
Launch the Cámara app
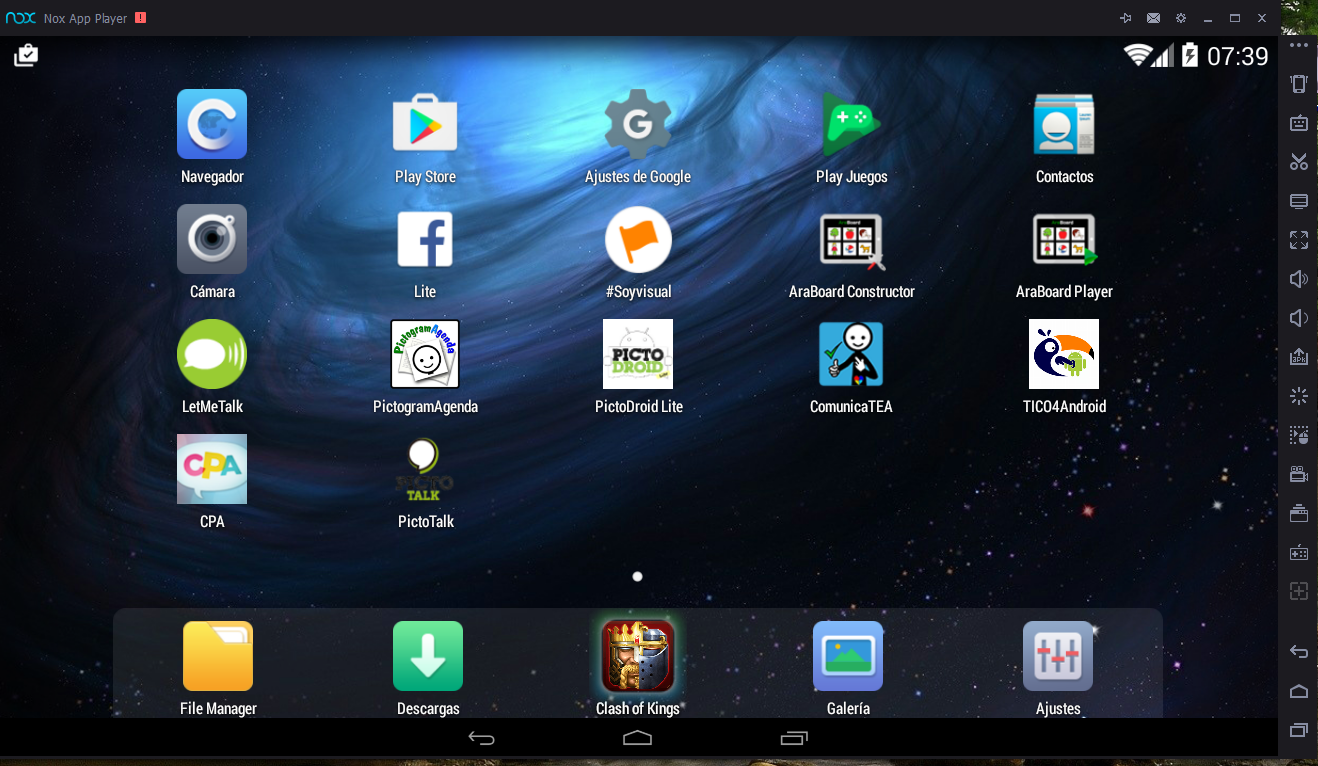point(212,239)
